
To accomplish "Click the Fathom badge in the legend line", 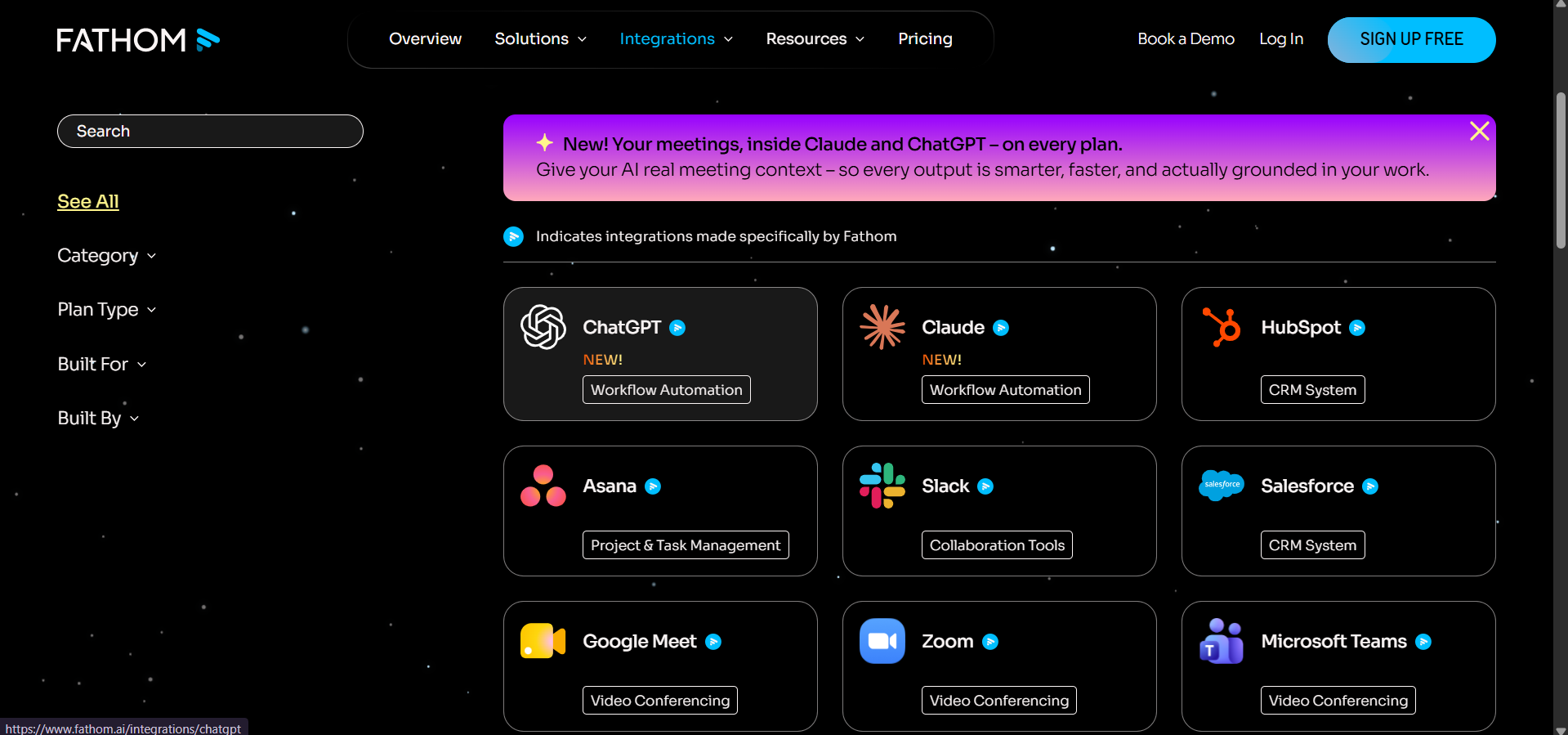I will 513,236.
